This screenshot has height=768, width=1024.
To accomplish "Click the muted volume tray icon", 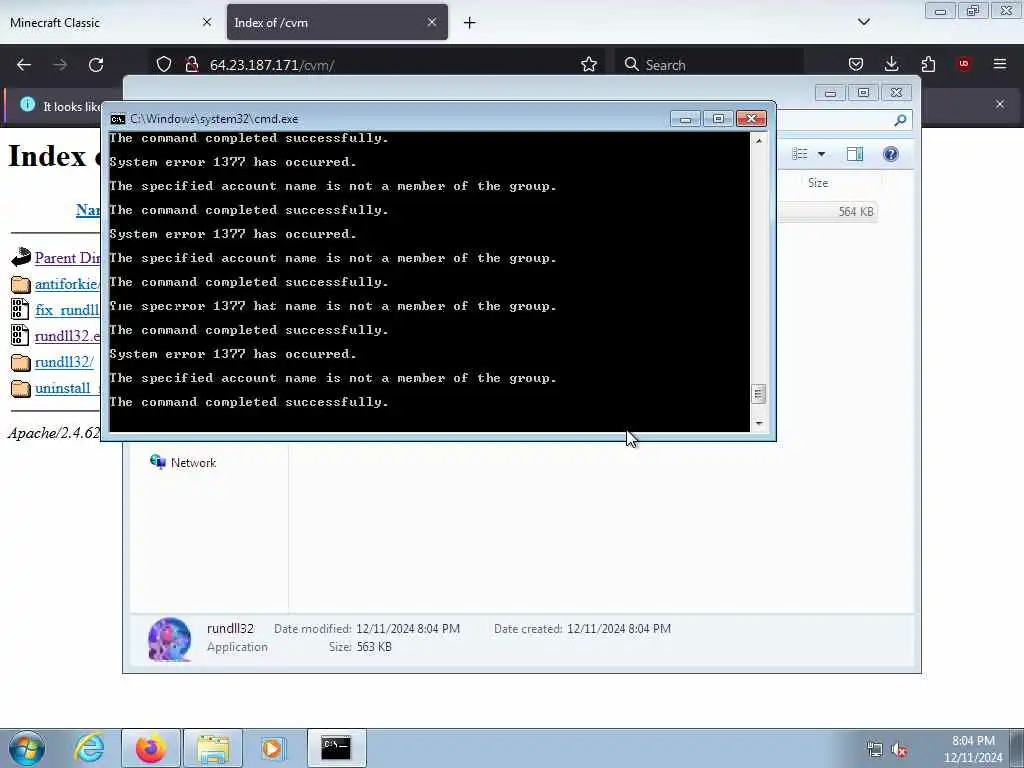I will pyautogui.click(x=900, y=750).
